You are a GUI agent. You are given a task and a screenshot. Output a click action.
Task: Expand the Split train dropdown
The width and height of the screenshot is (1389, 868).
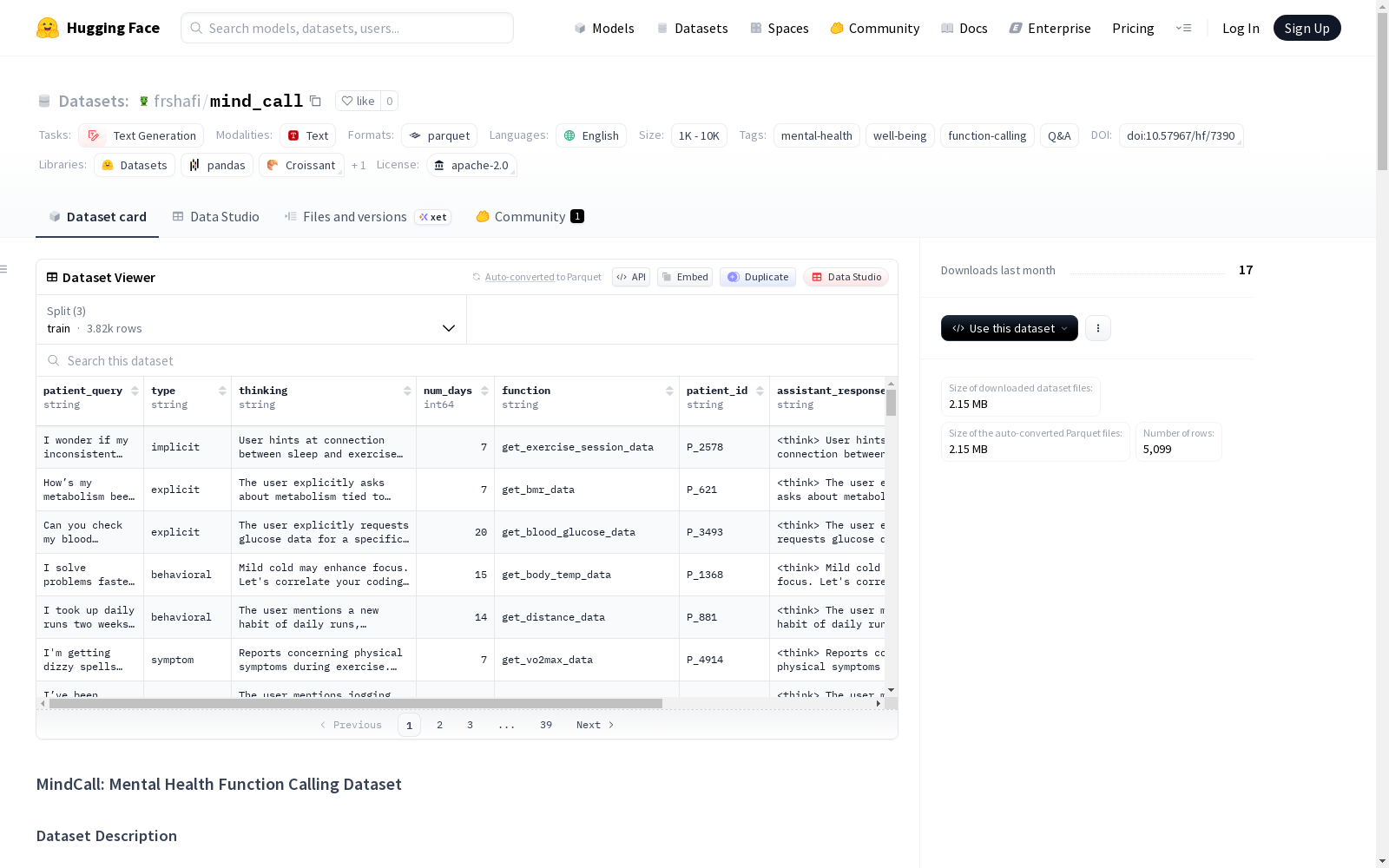[x=251, y=319]
